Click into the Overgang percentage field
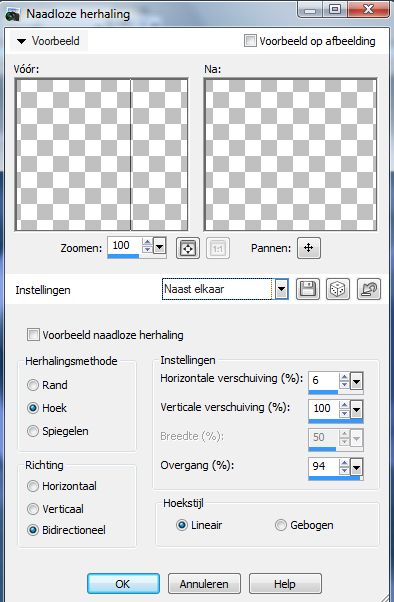 [324, 466]
